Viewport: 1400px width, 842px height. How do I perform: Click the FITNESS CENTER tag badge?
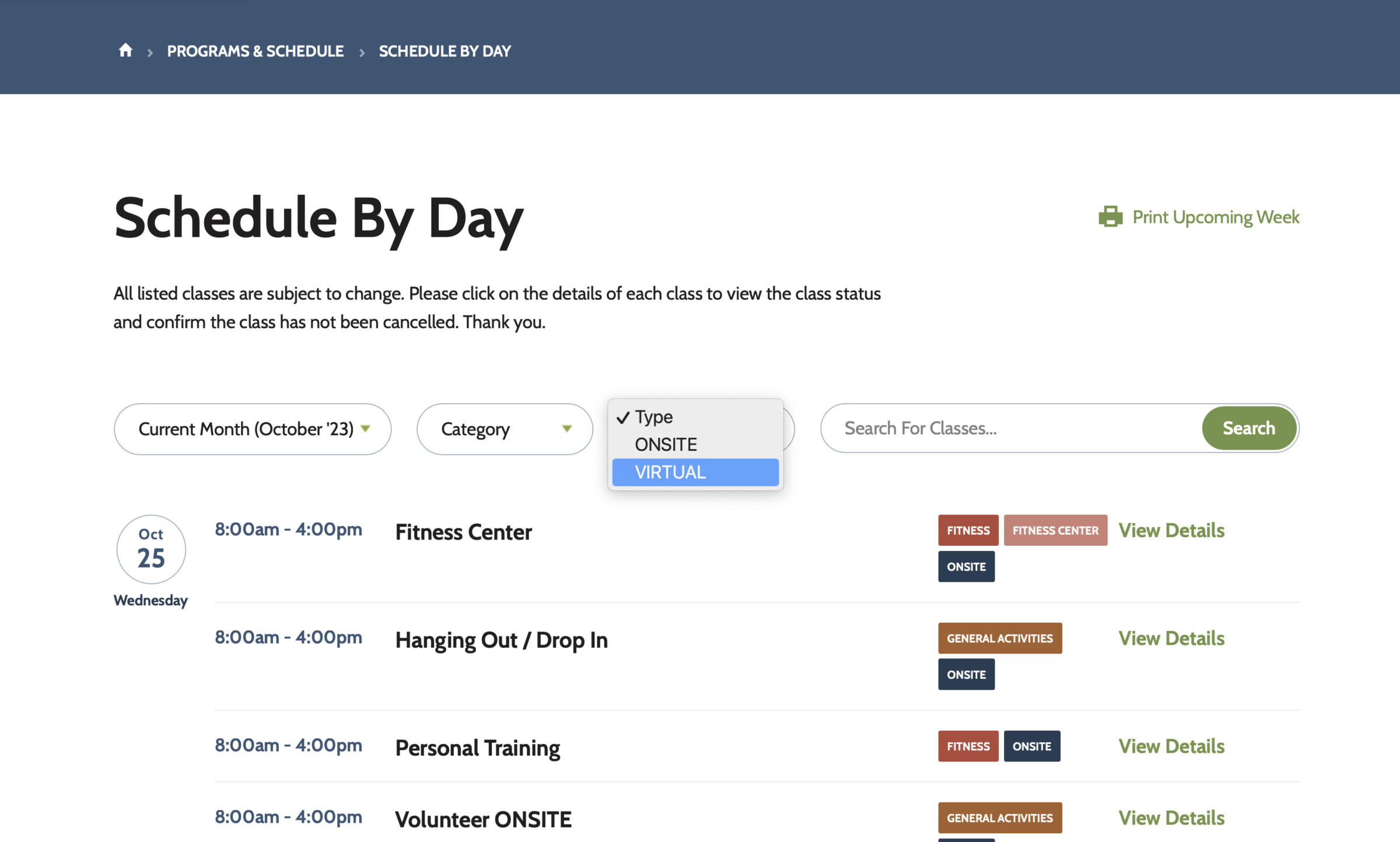coord(1055,530)
